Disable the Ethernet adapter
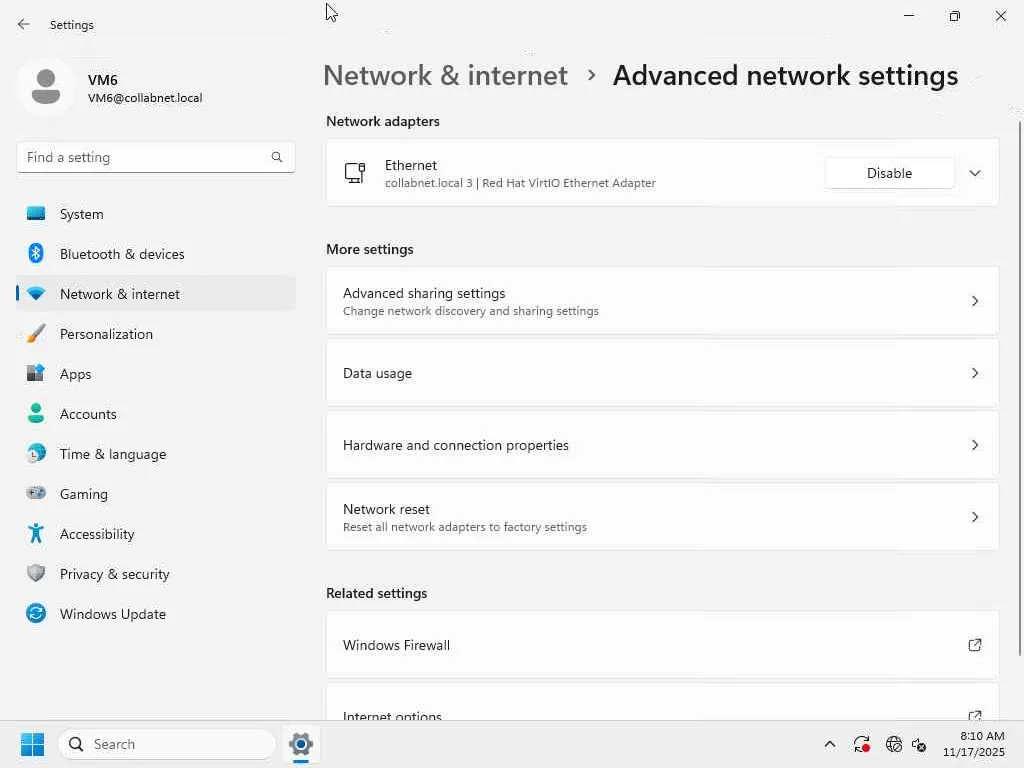The height and width of the screenshot is (768, 1024). pyautogui.click(x=889, y=173)
